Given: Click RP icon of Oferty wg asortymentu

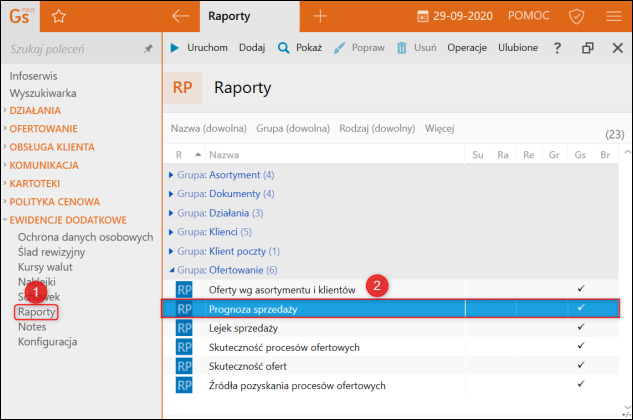Looking at the screenshot, I should [184, 290].
